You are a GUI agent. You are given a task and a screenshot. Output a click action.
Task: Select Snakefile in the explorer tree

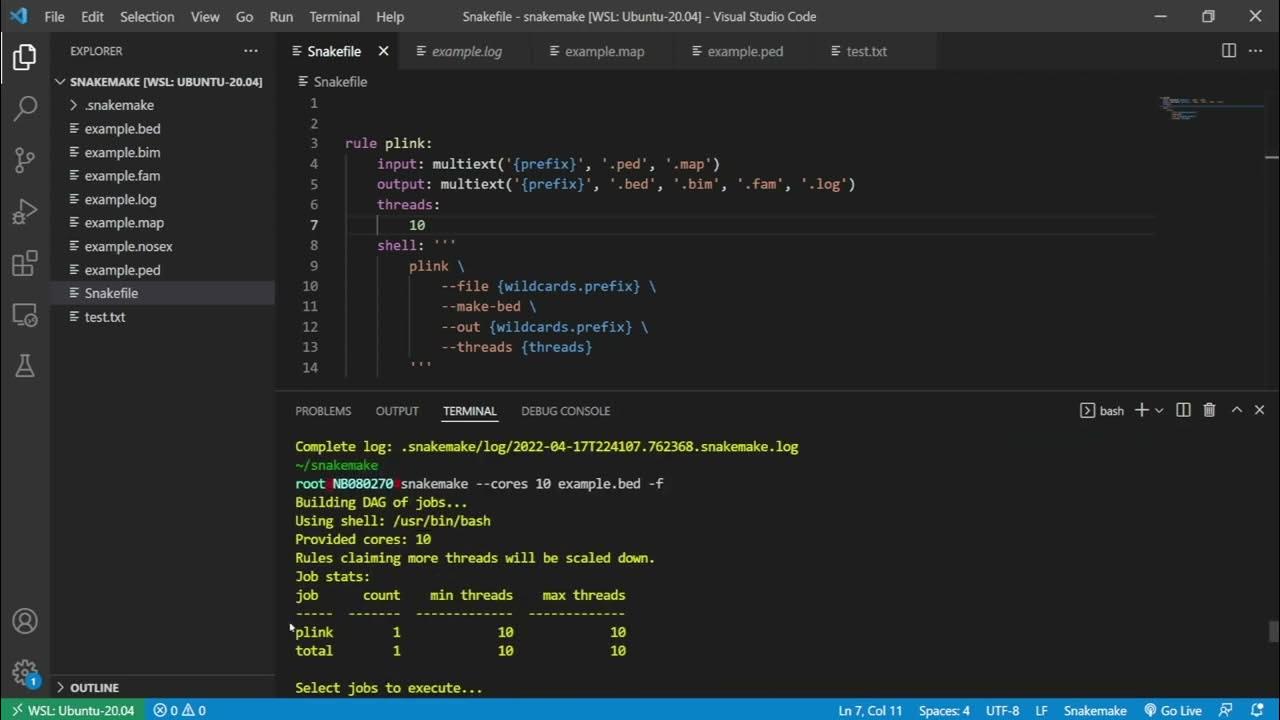(162, 293)
